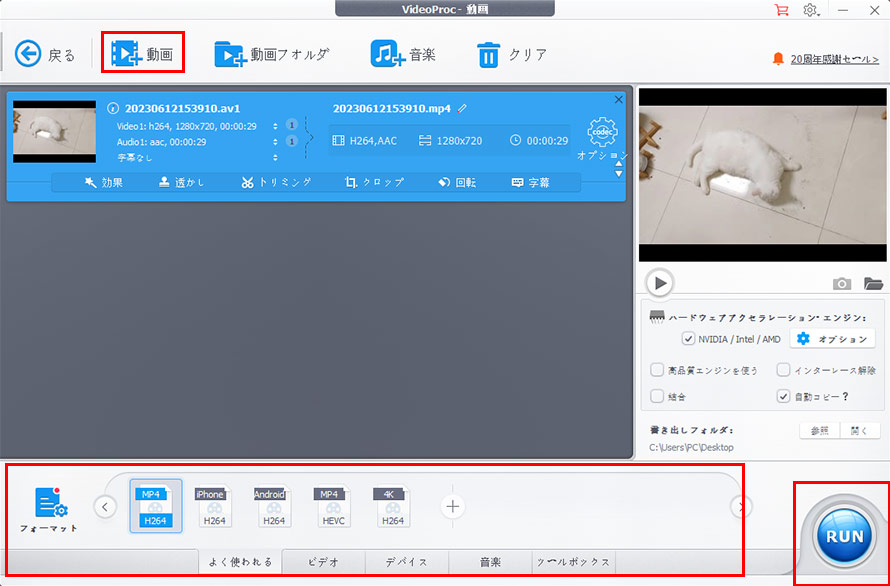This screenshot has height=586, width=890.
Task: Rename output file with pencil icon
Action: [462, 108]
